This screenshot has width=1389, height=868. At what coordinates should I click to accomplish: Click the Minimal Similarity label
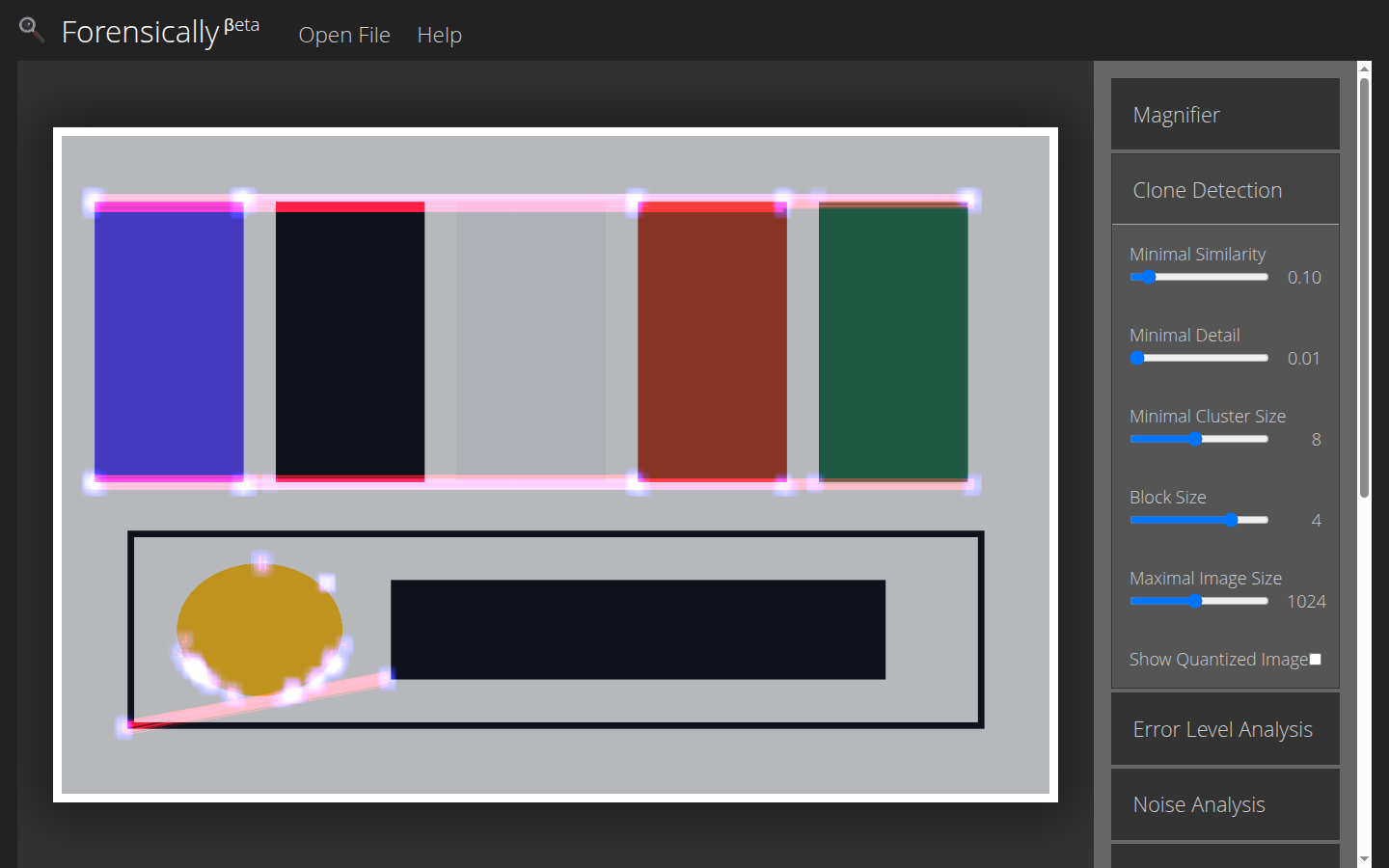1197,255
